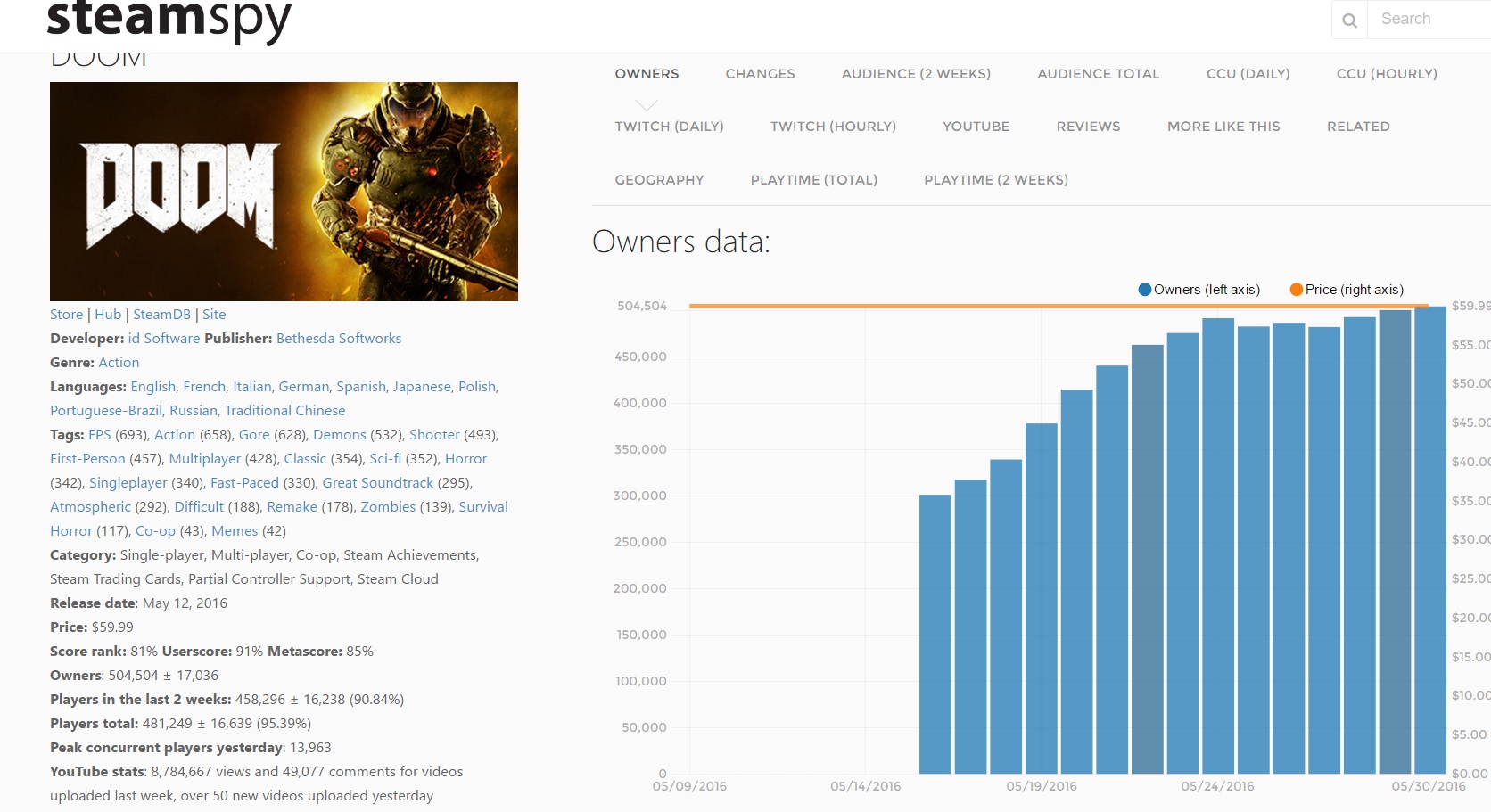Switch to the Geography tab
This screenshot has height=812, width=1491.
tap(659, 180)
